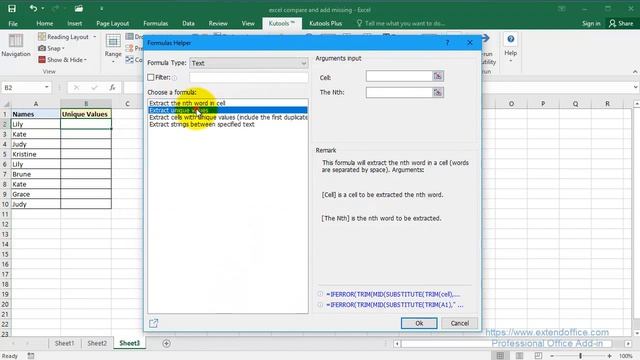Click the horizontal scrollbar left arrow
The width and height of the screenshot is (640, 360).
tap(397, 344)
